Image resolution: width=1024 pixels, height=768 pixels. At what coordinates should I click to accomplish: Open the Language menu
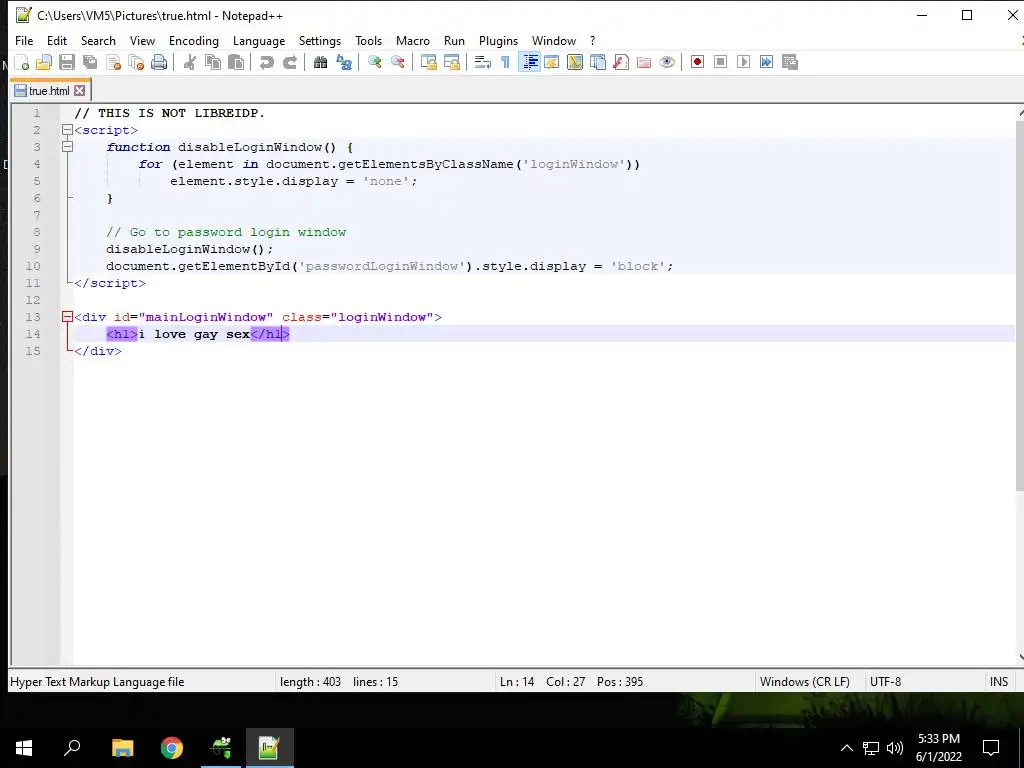[x=259, y=40]
